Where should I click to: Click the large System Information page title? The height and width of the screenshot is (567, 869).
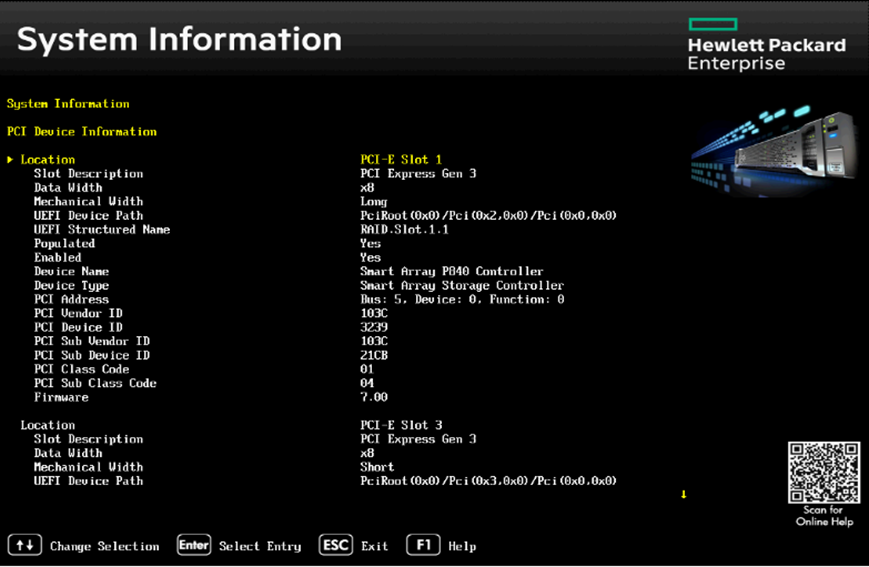coord(180,40)
